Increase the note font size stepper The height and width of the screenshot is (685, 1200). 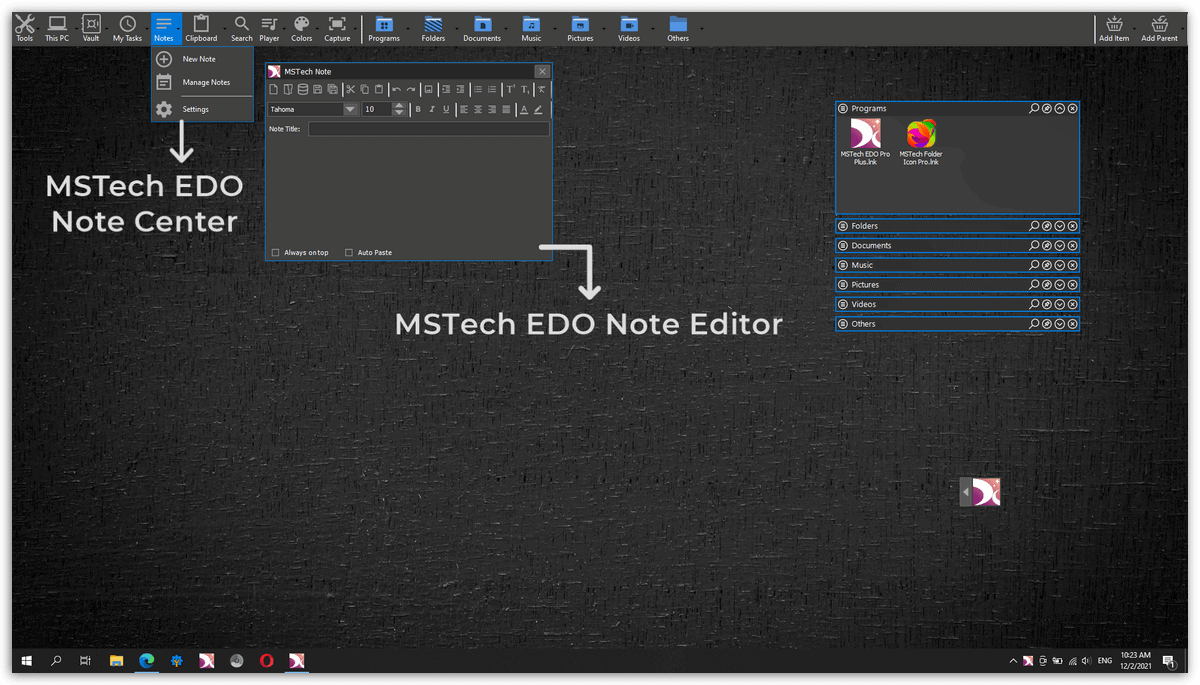click(399, 106)
